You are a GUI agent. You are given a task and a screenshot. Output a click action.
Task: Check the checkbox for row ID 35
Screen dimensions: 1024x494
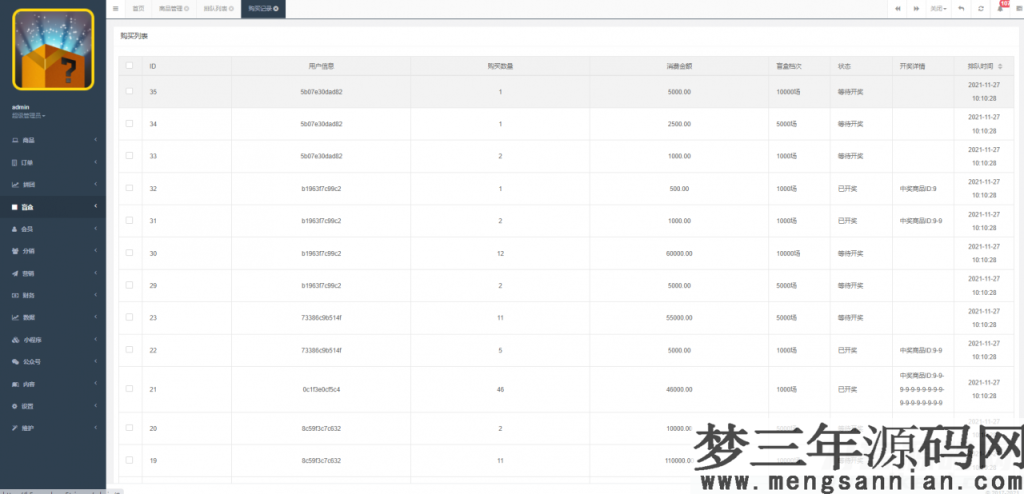pyautogui.click(x=129, y=91)
